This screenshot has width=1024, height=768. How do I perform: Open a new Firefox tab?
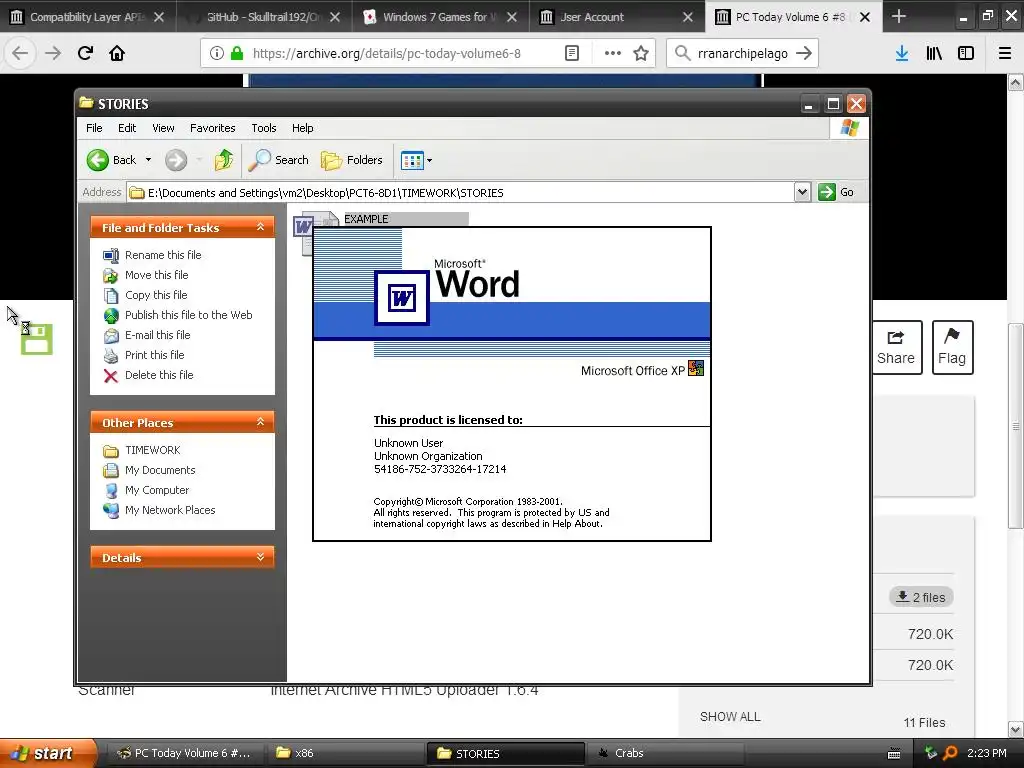coord(899,16)
